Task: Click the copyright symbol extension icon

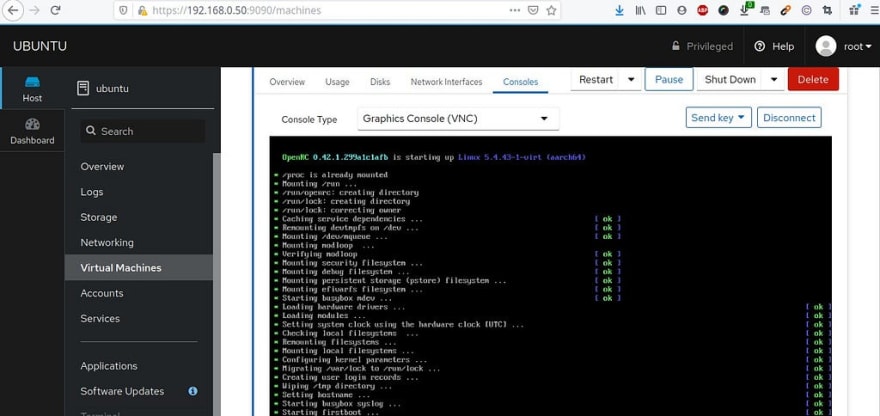Action: pos(806,10)
